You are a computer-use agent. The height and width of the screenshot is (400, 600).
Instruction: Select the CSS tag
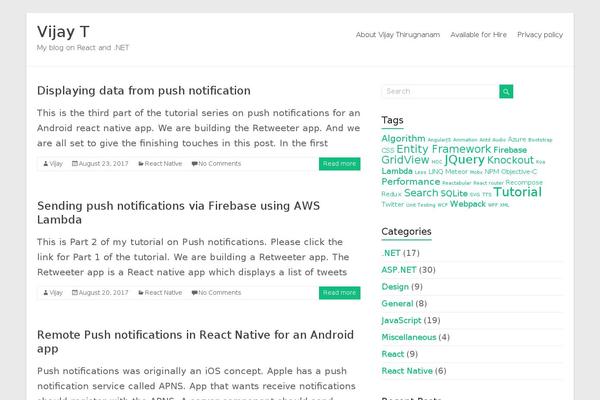click(388, 150)
